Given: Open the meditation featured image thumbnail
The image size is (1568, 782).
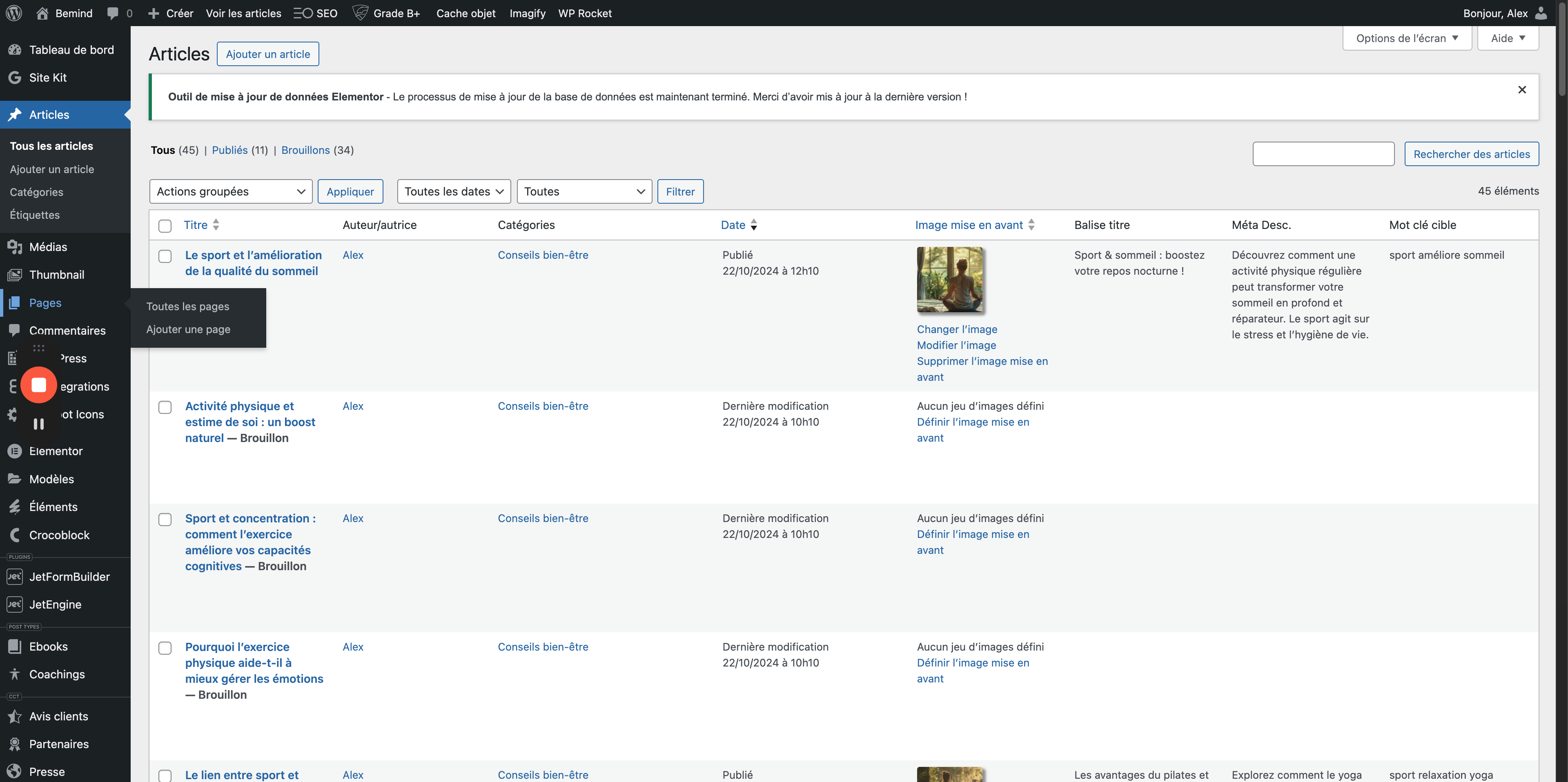Looking at the screenshot, I should pos(950,279).
